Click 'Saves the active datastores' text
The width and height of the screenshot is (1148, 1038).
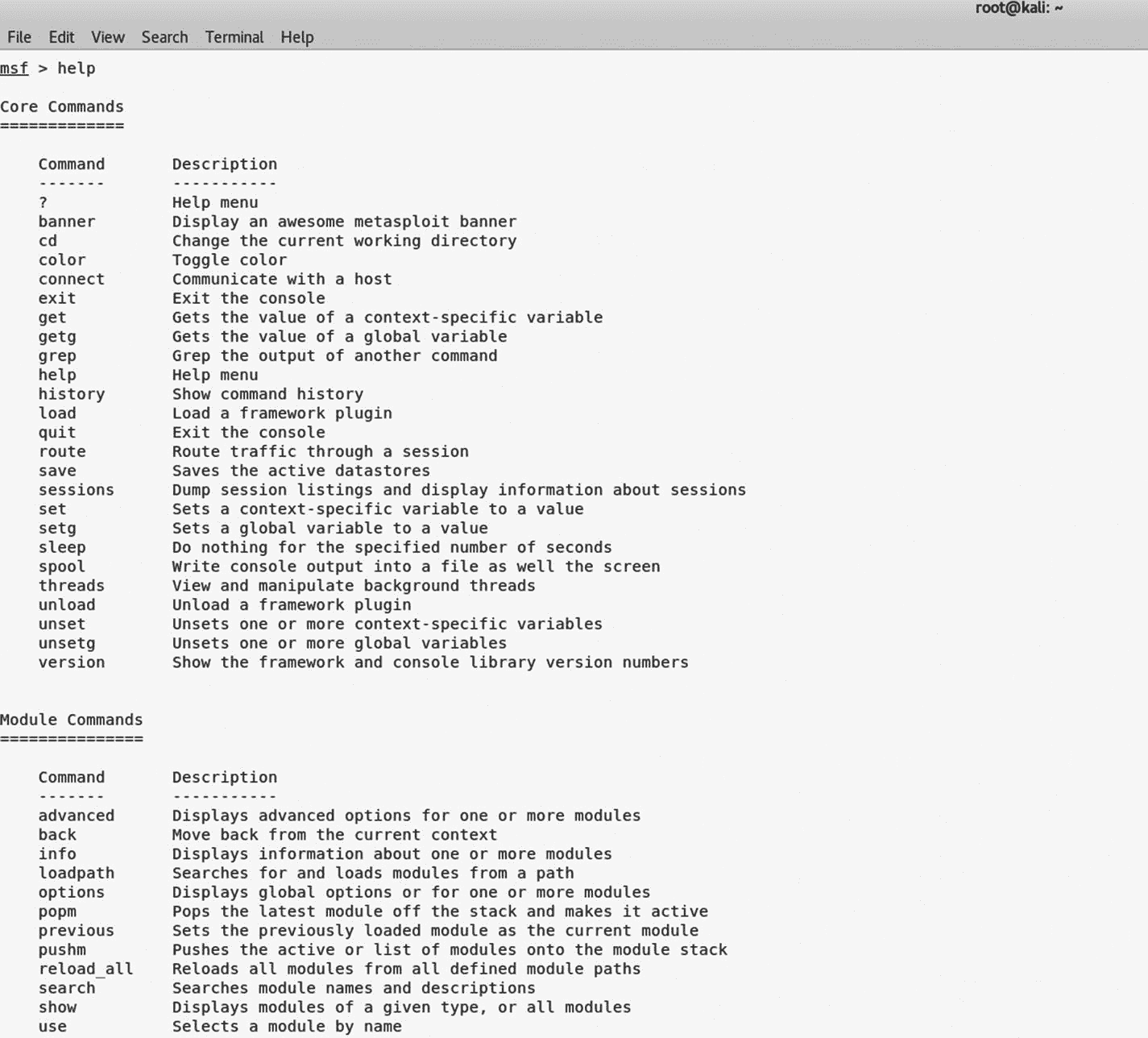tap(301, 471)
